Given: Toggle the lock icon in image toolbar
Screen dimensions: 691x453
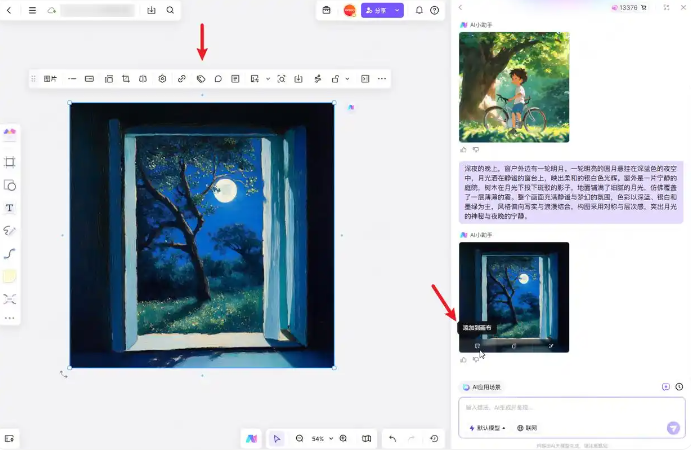Looking at the screenshot, I should coord(335,78).
